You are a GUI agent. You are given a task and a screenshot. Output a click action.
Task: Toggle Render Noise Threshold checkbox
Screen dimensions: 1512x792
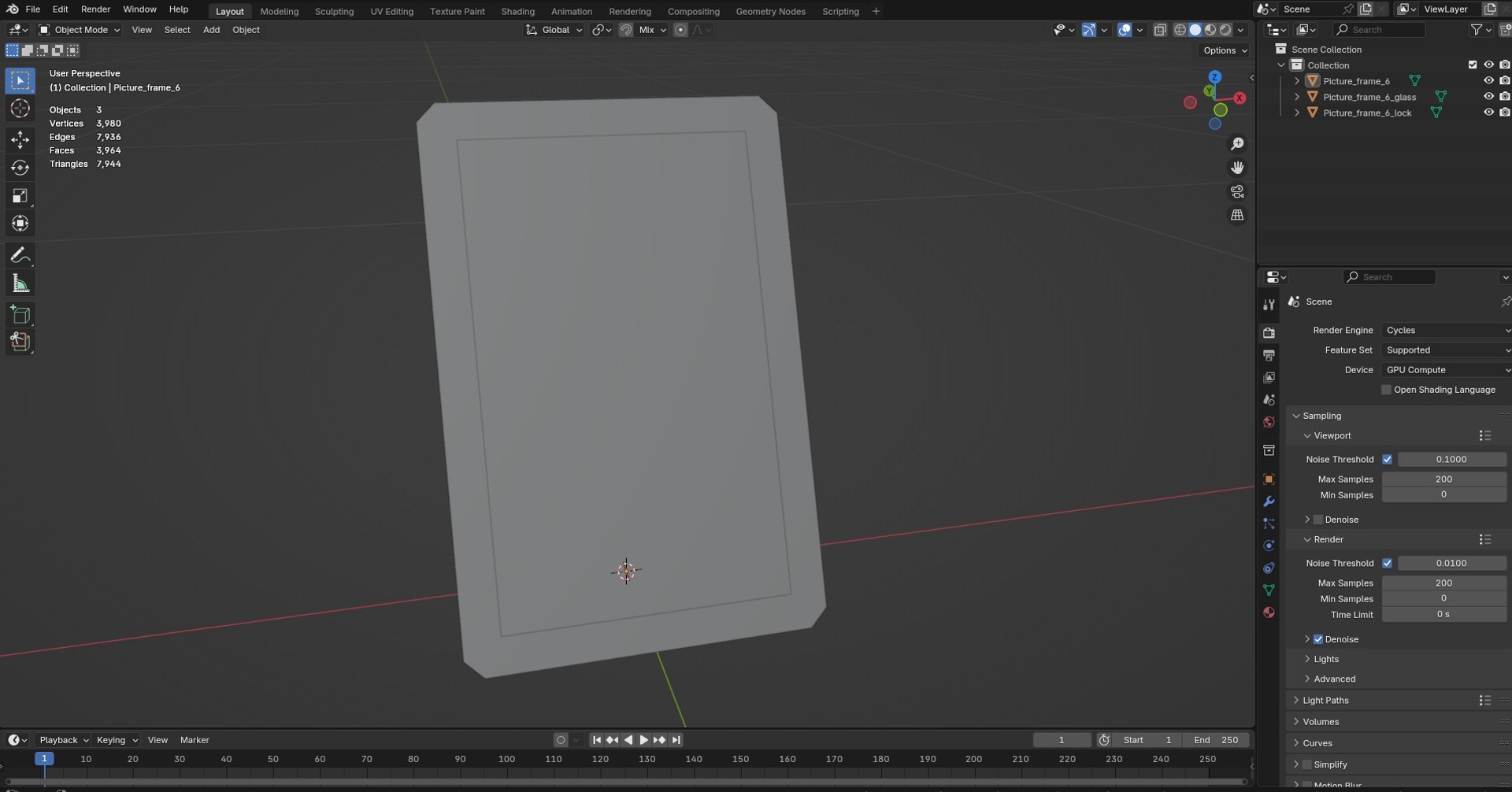tap(1387, 564)
